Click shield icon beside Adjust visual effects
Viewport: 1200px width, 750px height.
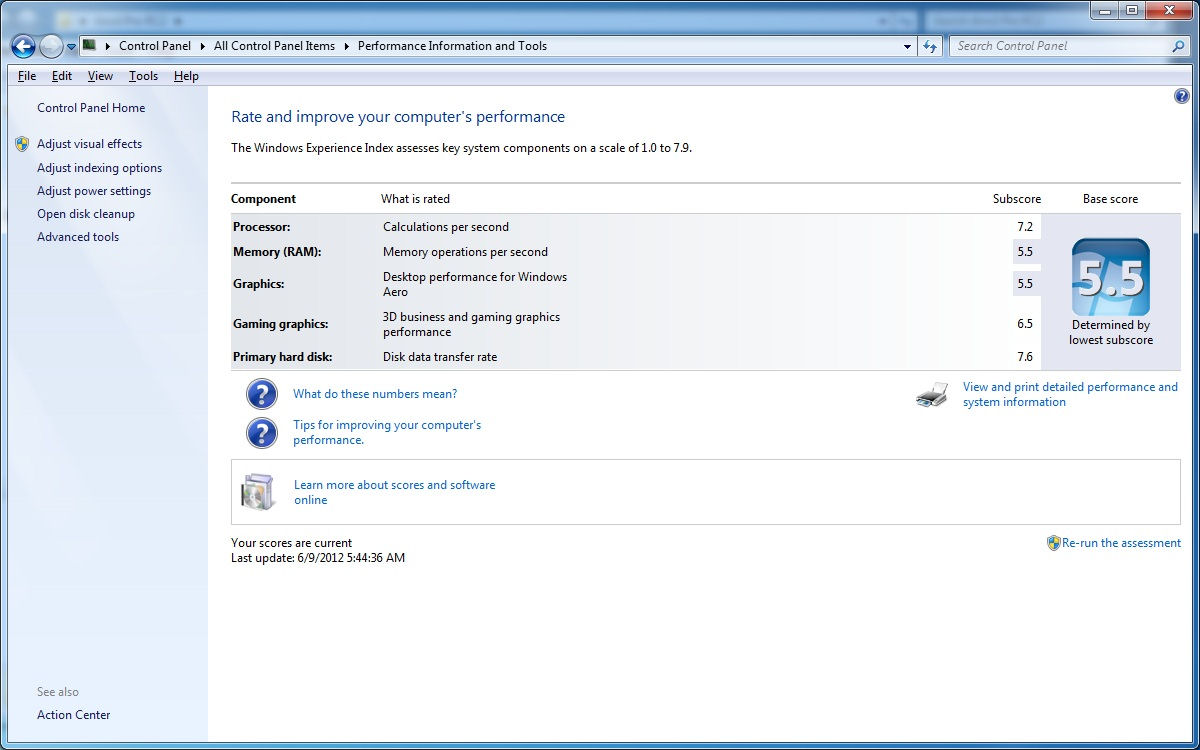(x=22, y=144)
